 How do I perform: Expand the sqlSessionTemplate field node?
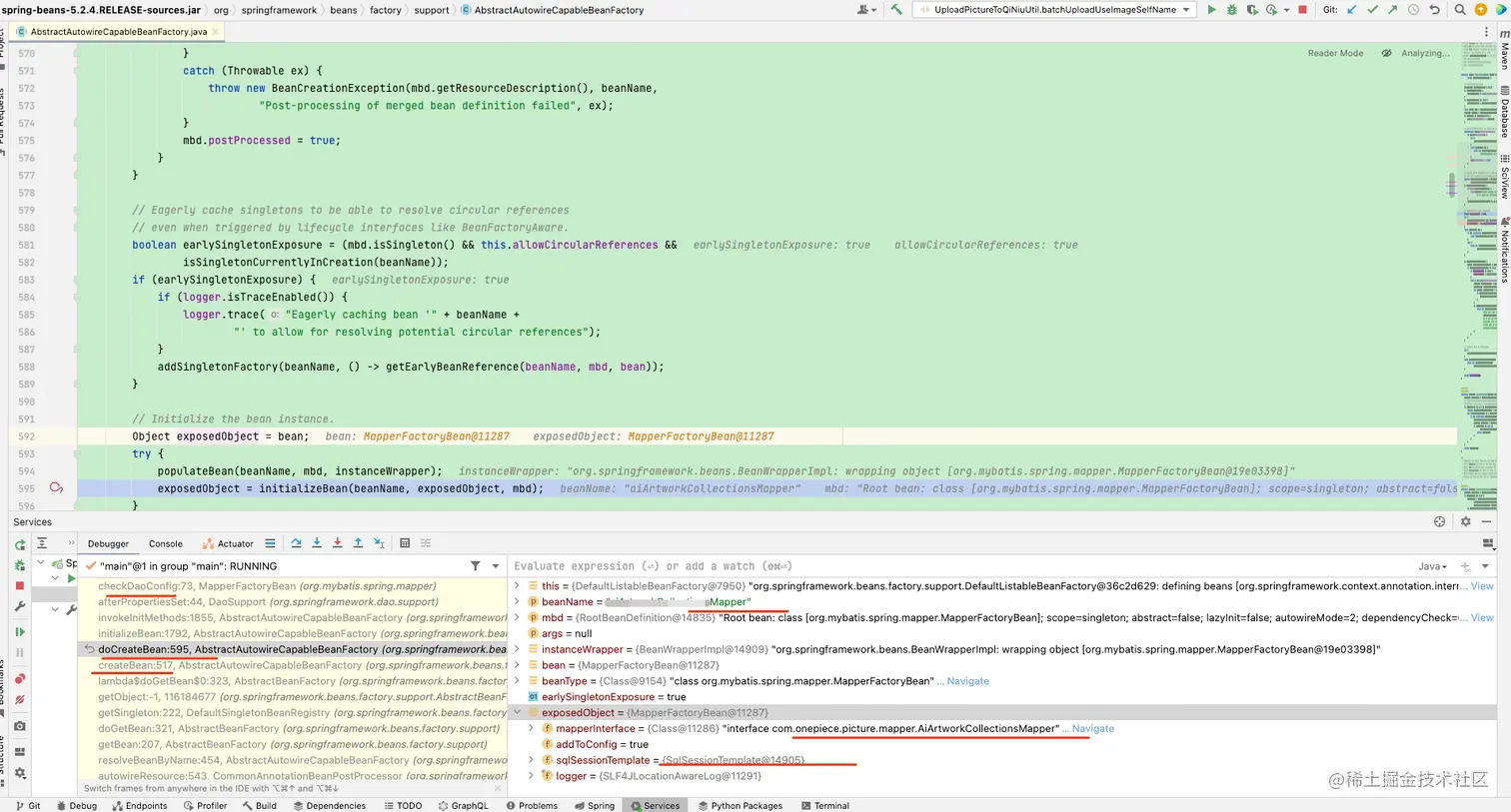point(532,760)
